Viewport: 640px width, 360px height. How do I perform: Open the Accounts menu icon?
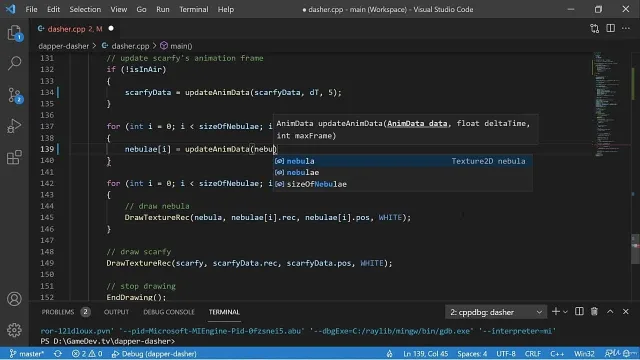click(14, 299)
